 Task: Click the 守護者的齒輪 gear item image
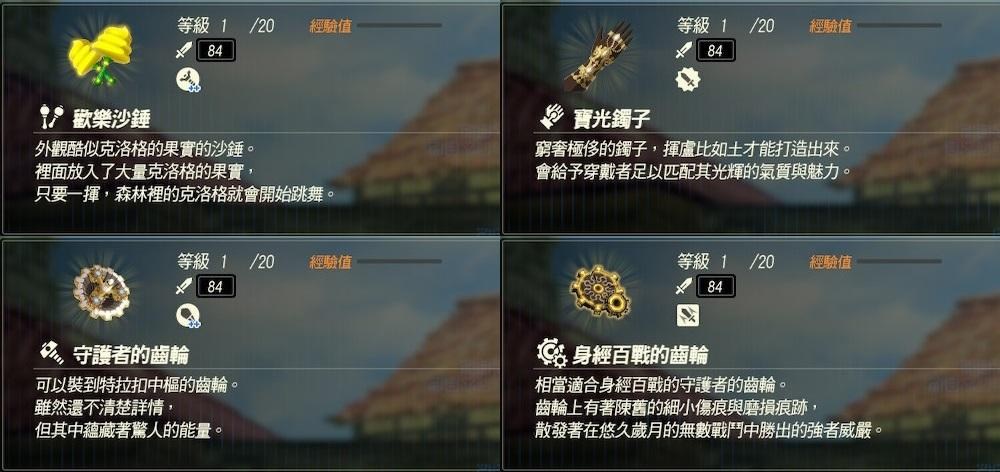[x=101, y=293]
